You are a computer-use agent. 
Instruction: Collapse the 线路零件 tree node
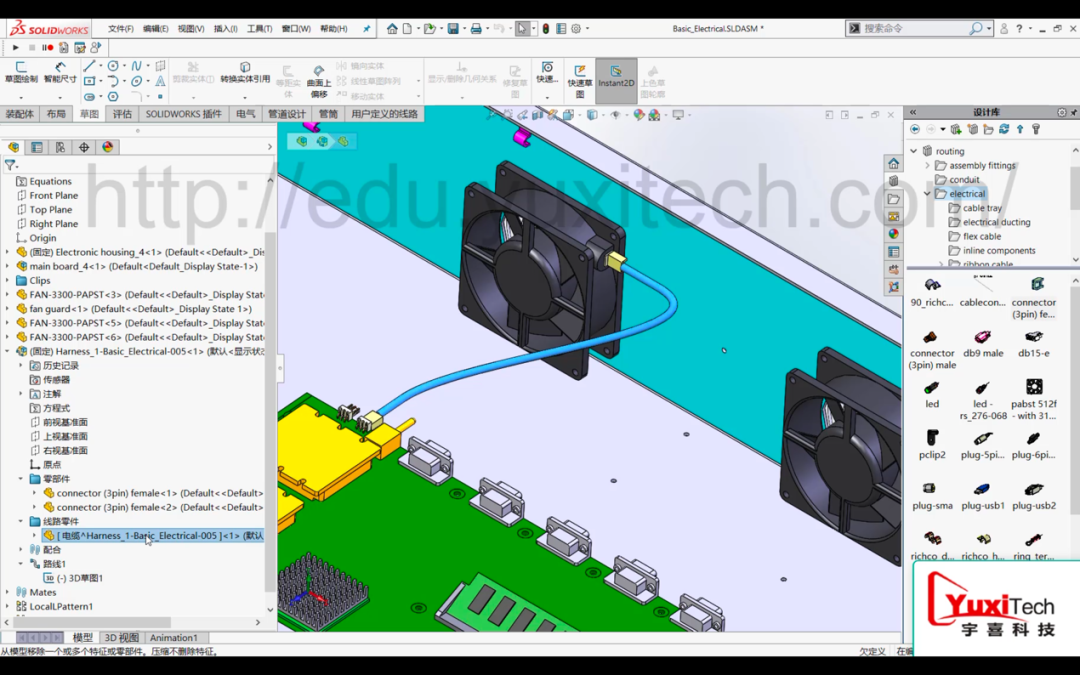(x=21, y=521)
